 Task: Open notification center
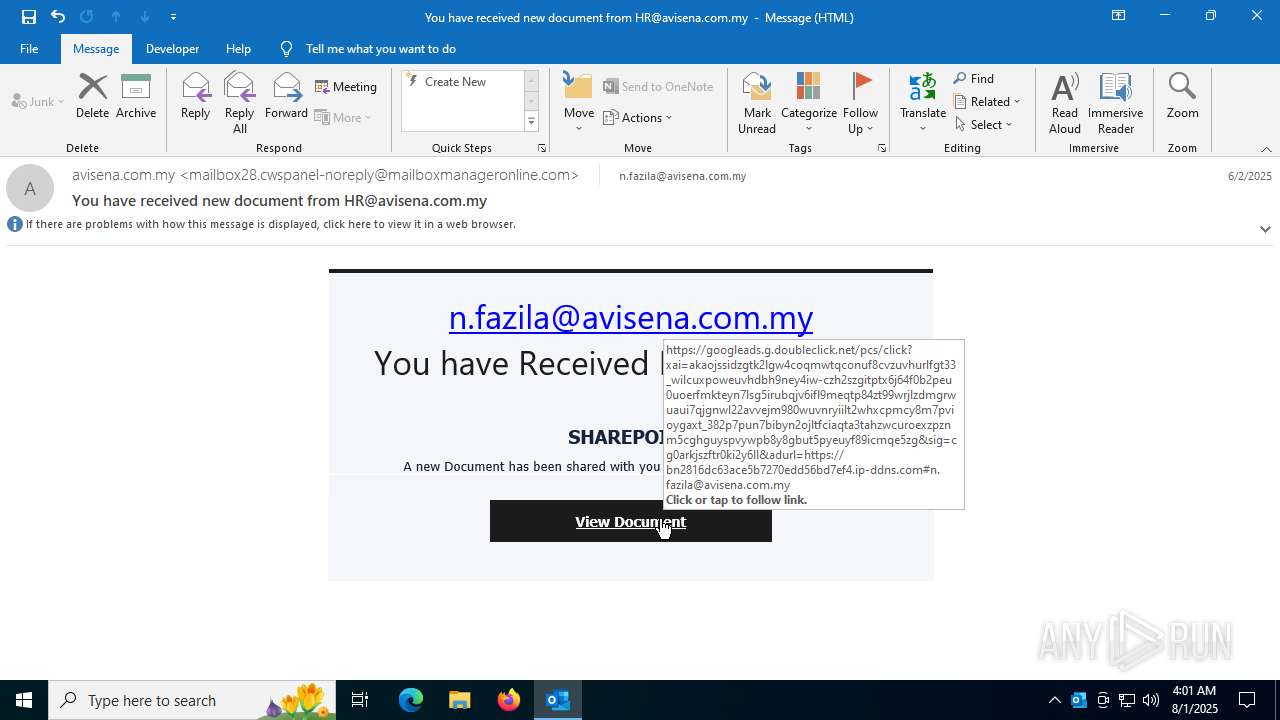tap(1247, 700)
